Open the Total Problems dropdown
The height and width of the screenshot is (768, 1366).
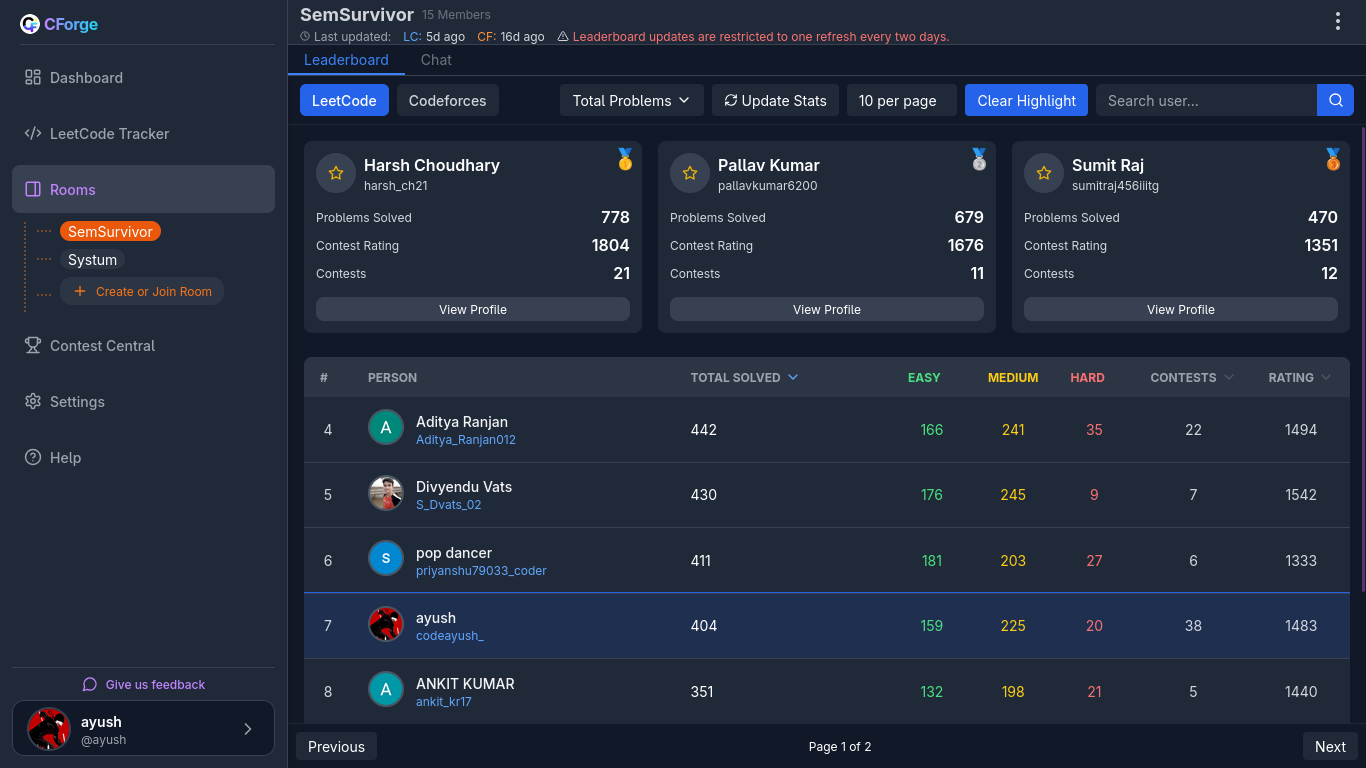[631, 100]
